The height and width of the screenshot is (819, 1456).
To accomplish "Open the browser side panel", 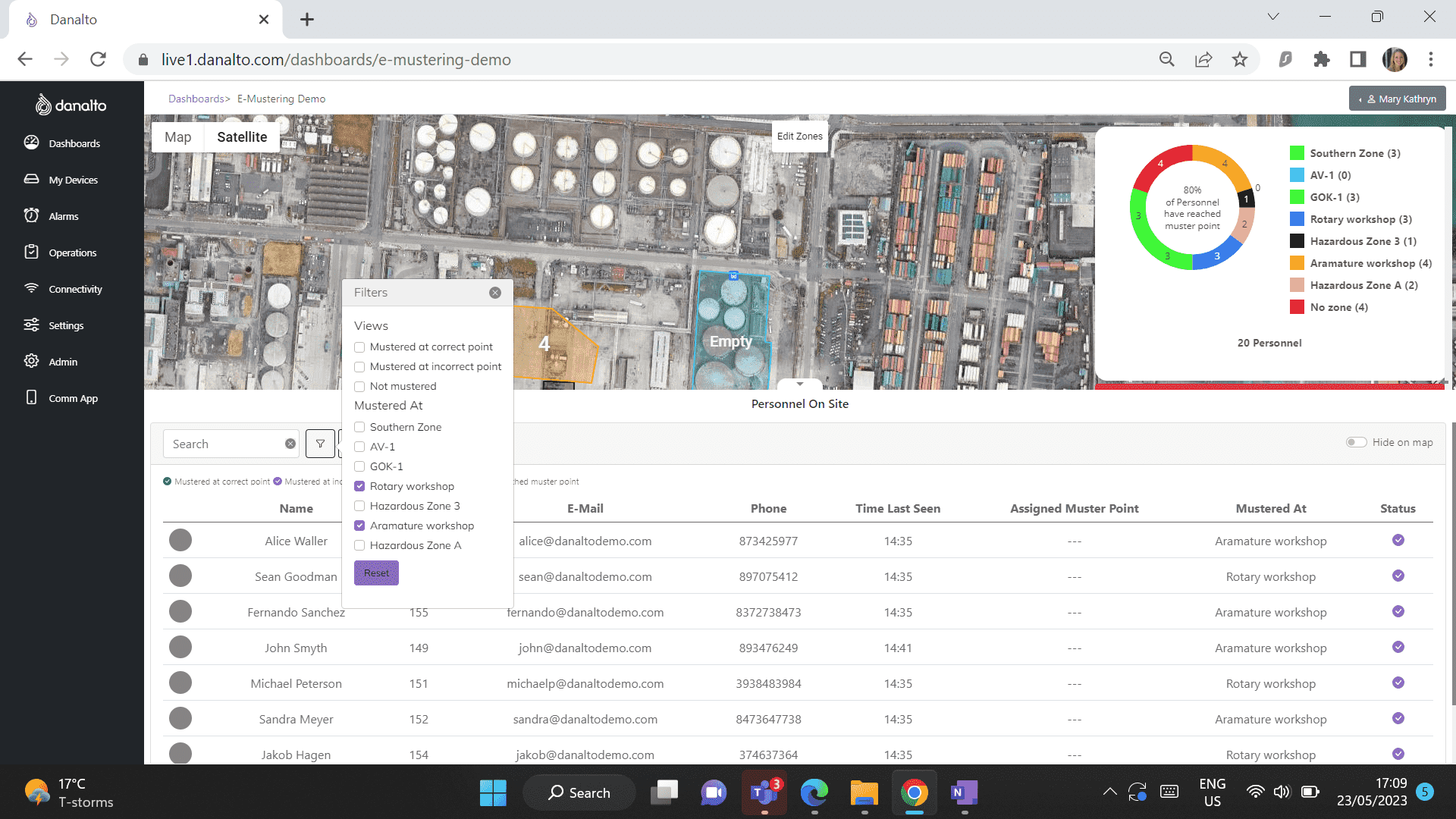I will tap(1358, 59).
